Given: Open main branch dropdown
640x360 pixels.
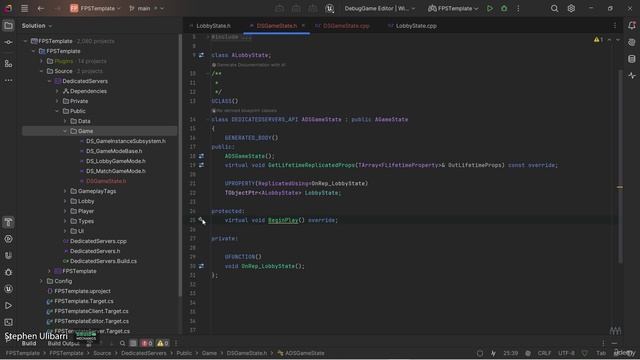Looking at the screenshot, I should coord(147,8).
